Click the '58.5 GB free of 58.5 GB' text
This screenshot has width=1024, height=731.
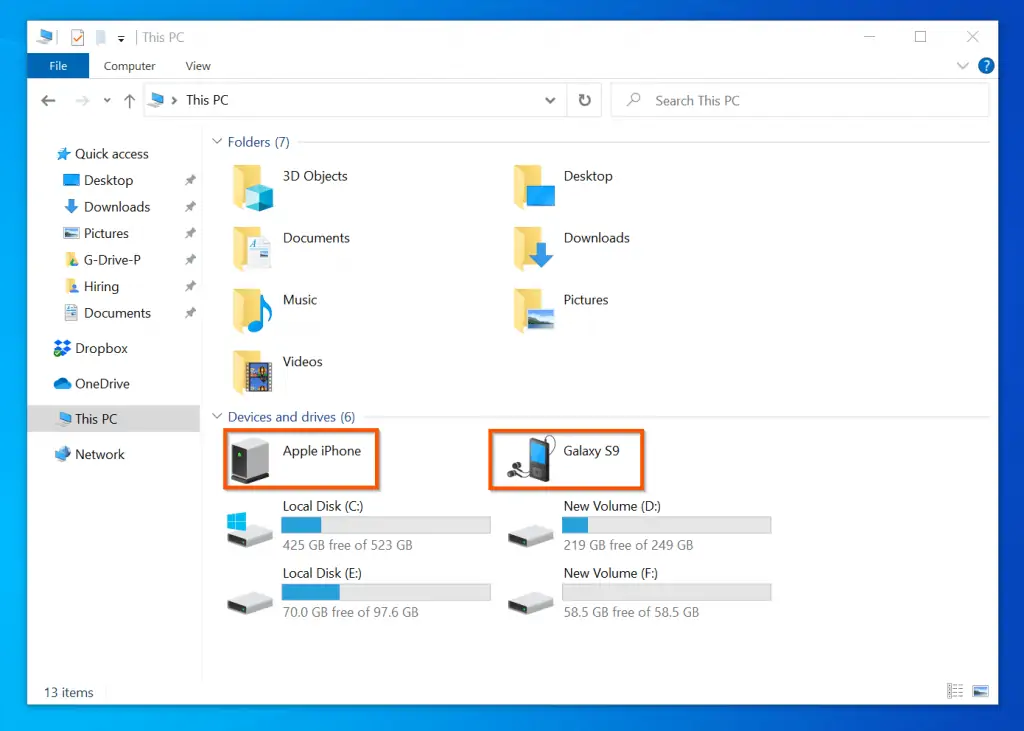pos(631,612)
